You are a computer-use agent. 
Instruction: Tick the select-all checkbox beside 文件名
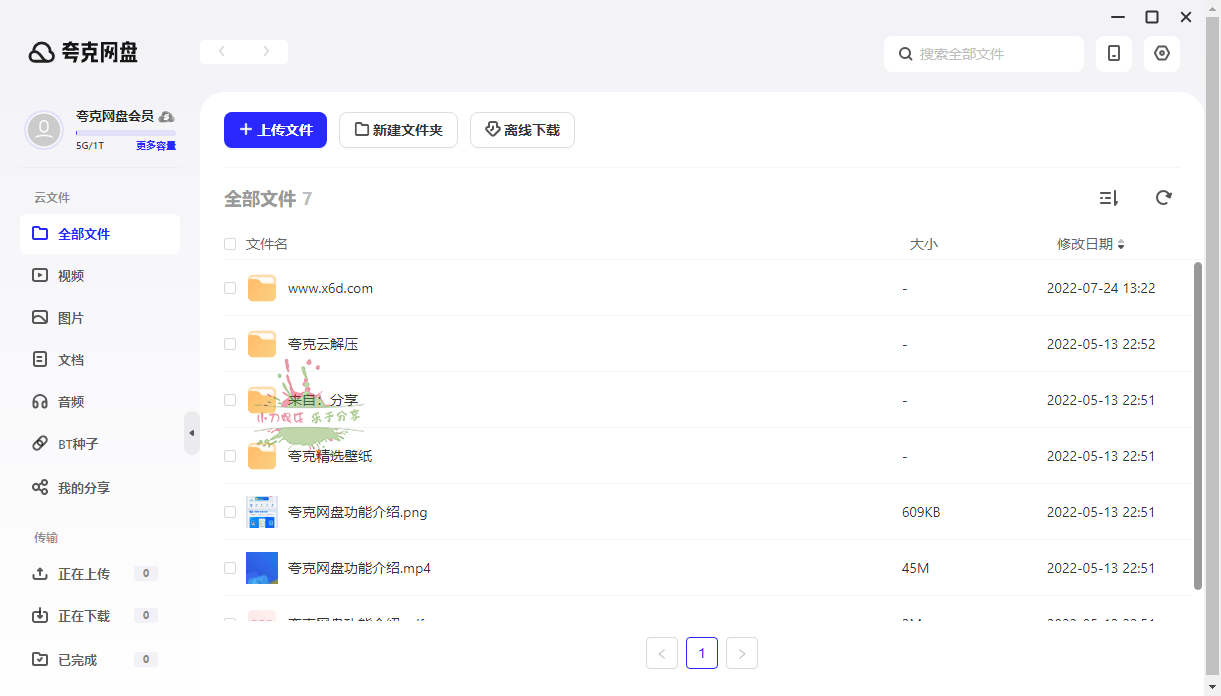click(x=230, y=244)
